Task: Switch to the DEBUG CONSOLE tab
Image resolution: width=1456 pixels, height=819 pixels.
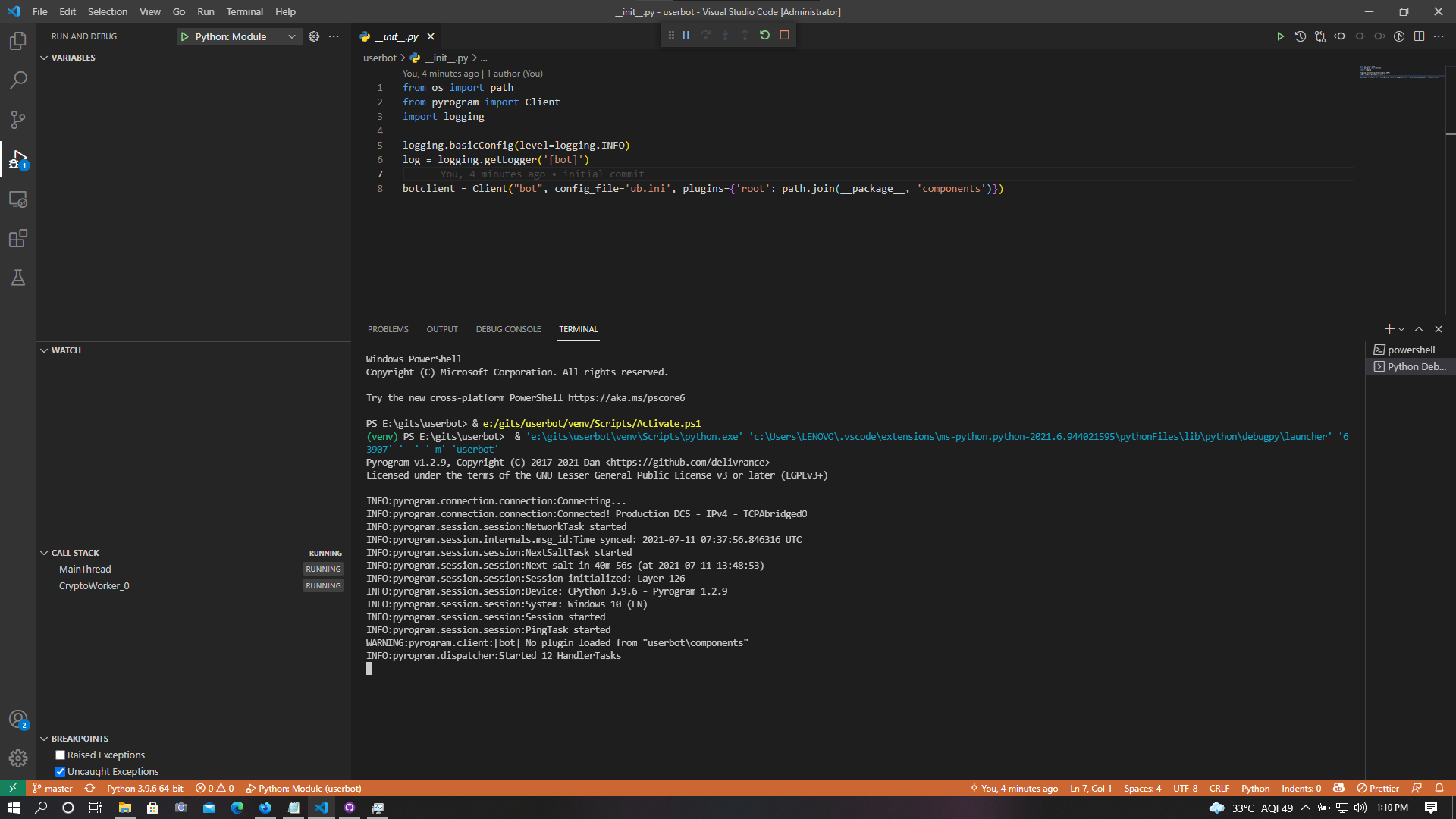Action: pyautogui.click(x=508, y=329)
